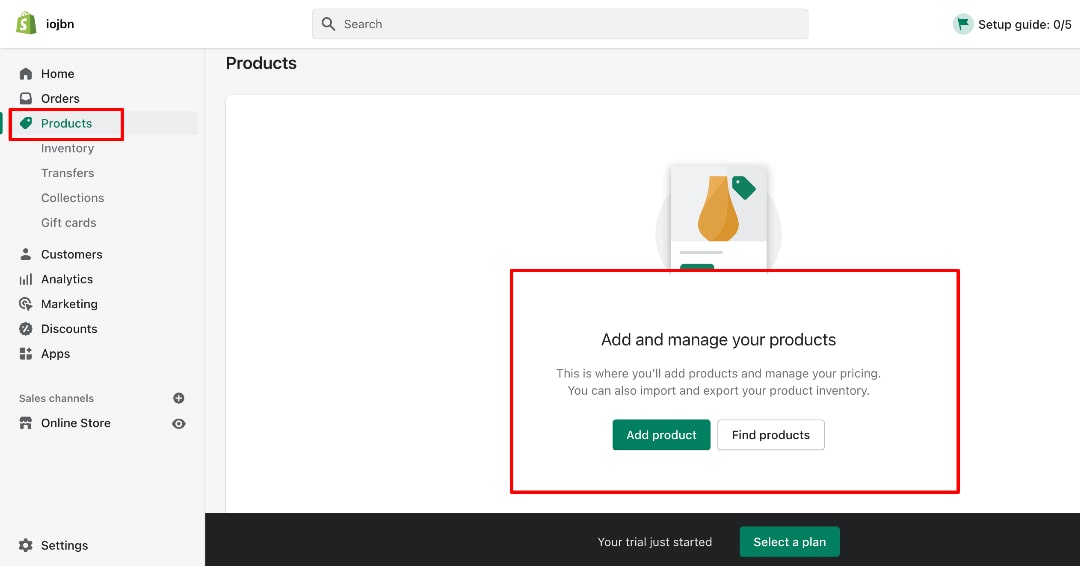Click the iojbn store name
Image resolution: width=1080 pixels, height=566 pixels.
click(60, 24)
